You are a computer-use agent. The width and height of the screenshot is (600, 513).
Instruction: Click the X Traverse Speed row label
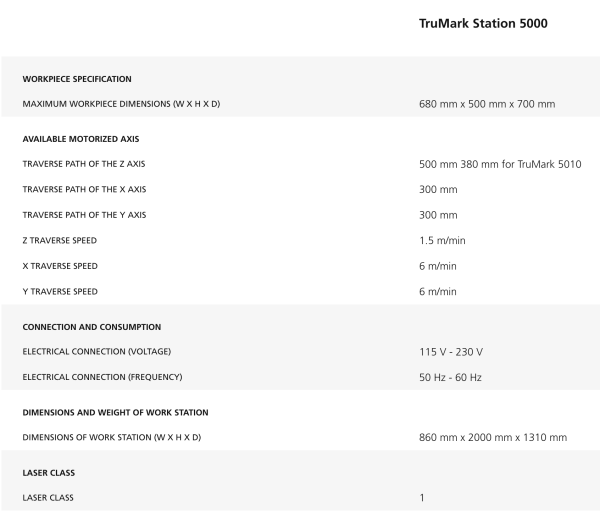tap(59, 266)
